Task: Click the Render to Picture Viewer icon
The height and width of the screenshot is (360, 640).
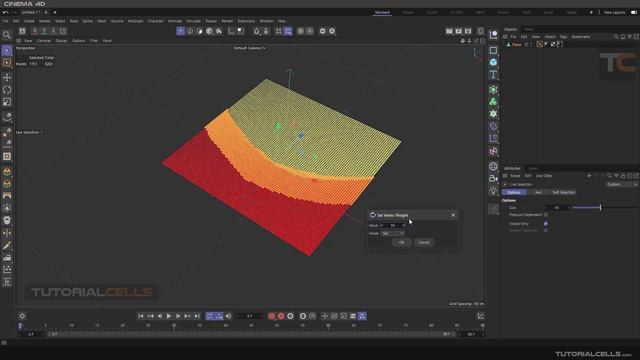Action: click(459, 31)
